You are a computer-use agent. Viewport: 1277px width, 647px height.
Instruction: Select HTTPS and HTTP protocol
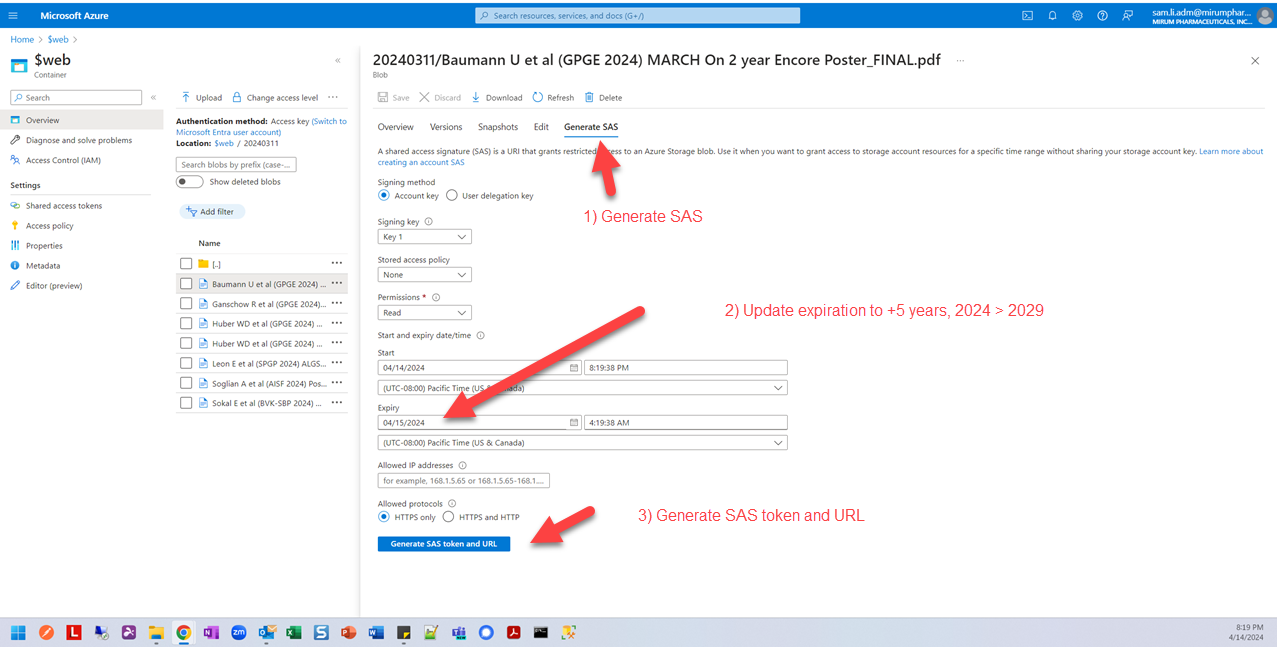tap(449, 517)
